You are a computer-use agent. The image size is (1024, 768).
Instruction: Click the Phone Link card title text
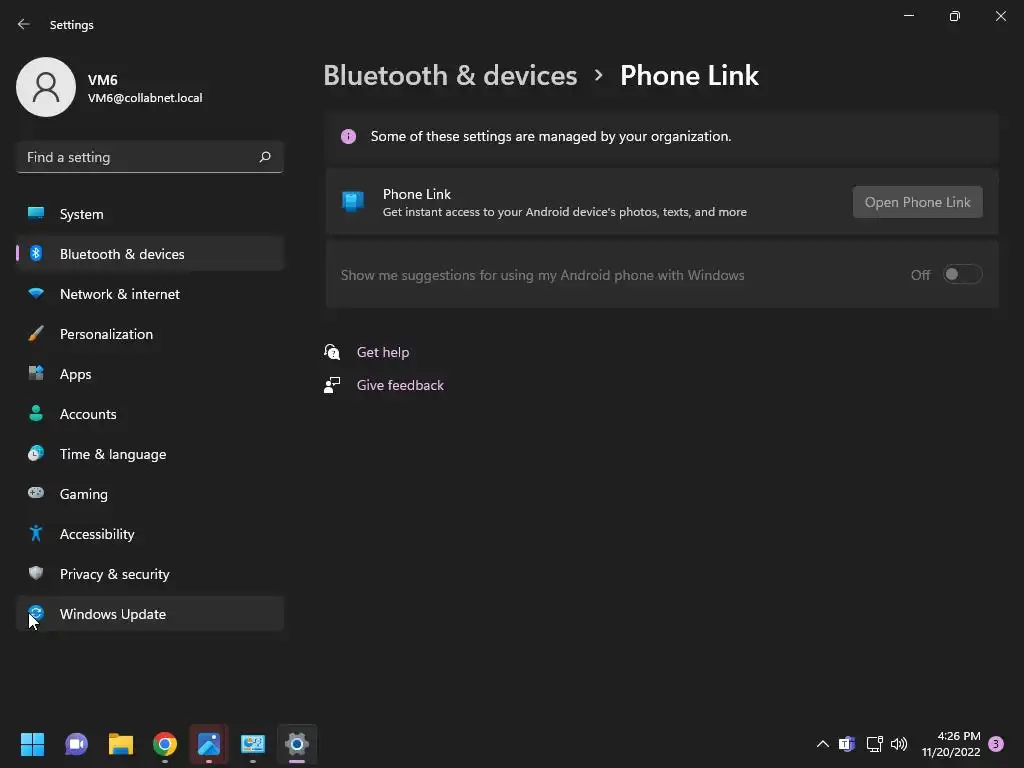click(x=417, y=194)
